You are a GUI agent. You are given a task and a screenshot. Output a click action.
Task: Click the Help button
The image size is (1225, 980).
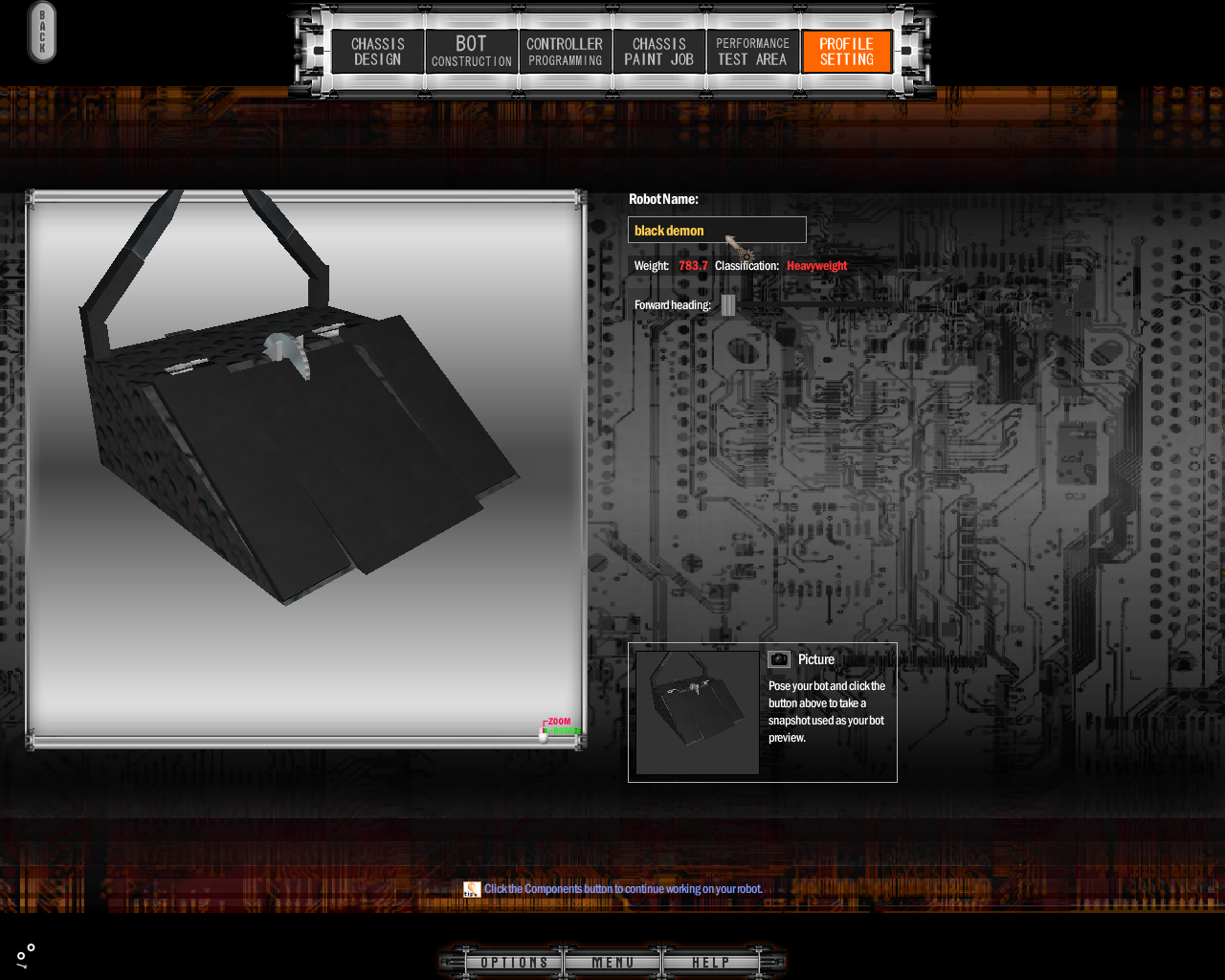coord(710,962)
